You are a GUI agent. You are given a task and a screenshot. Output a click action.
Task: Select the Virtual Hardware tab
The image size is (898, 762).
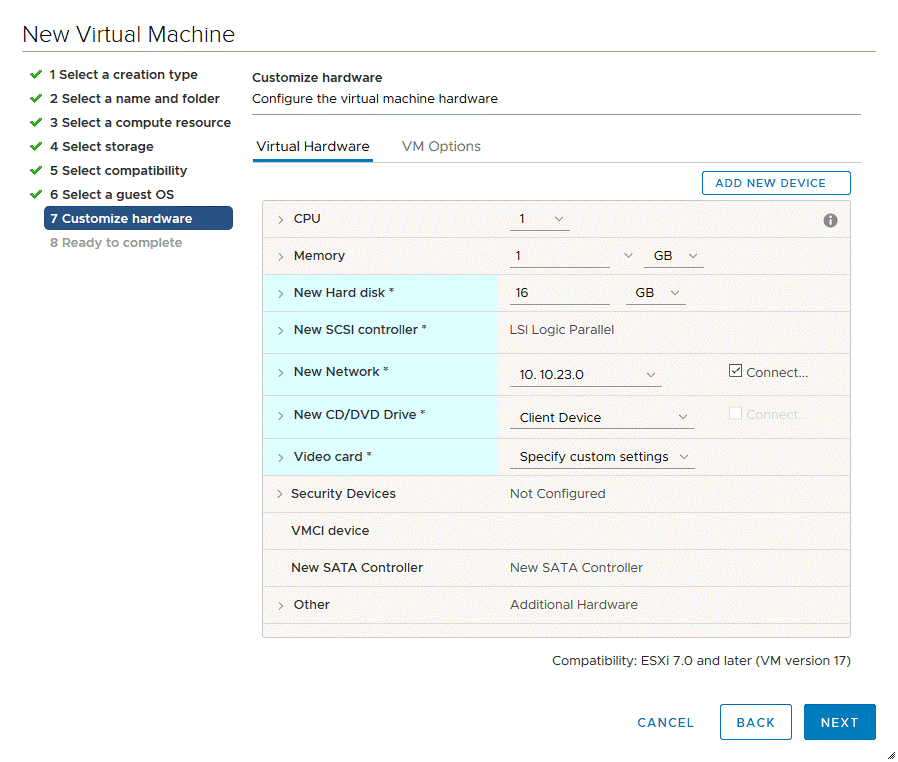click(313, 147)
